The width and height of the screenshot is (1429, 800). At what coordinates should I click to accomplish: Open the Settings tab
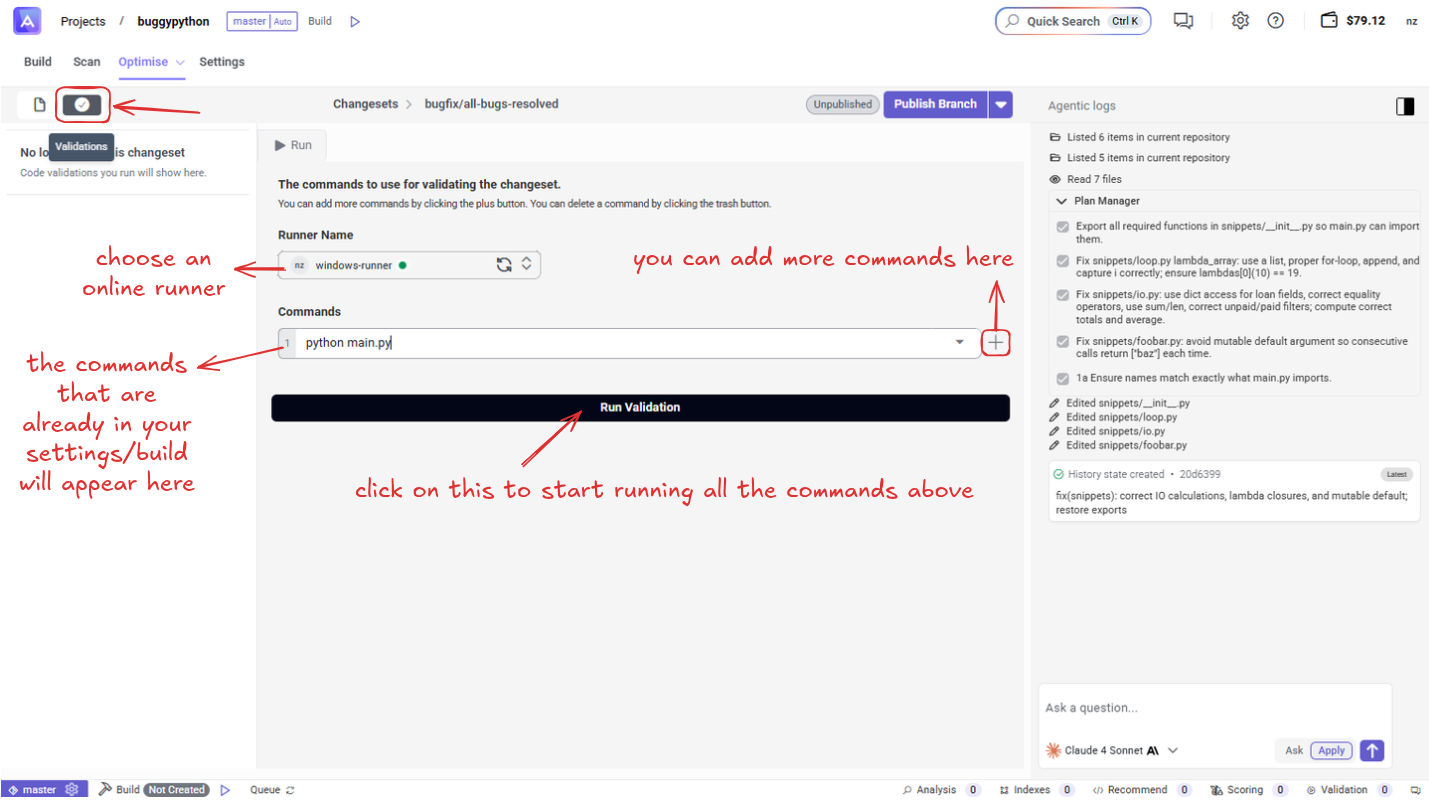[222, 62]
